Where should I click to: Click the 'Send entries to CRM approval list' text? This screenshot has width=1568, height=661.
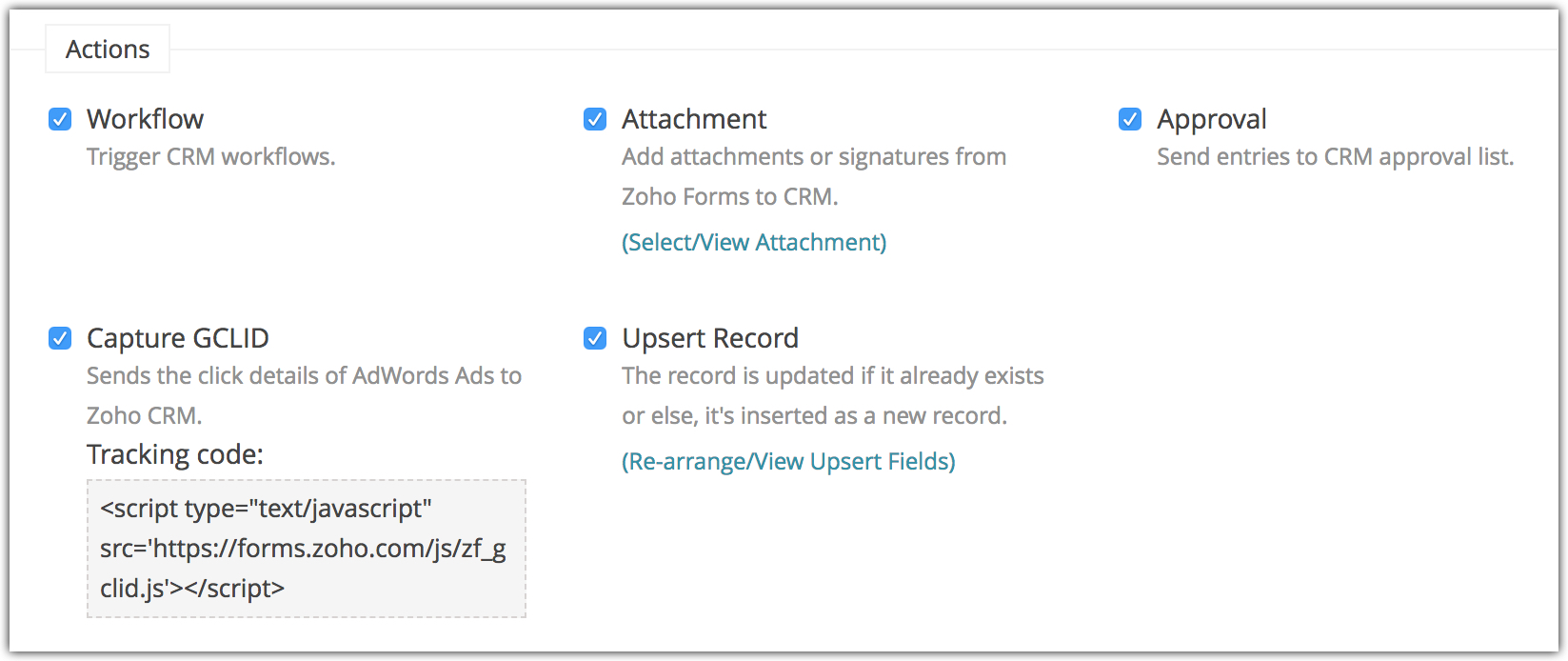point(1335,157)
